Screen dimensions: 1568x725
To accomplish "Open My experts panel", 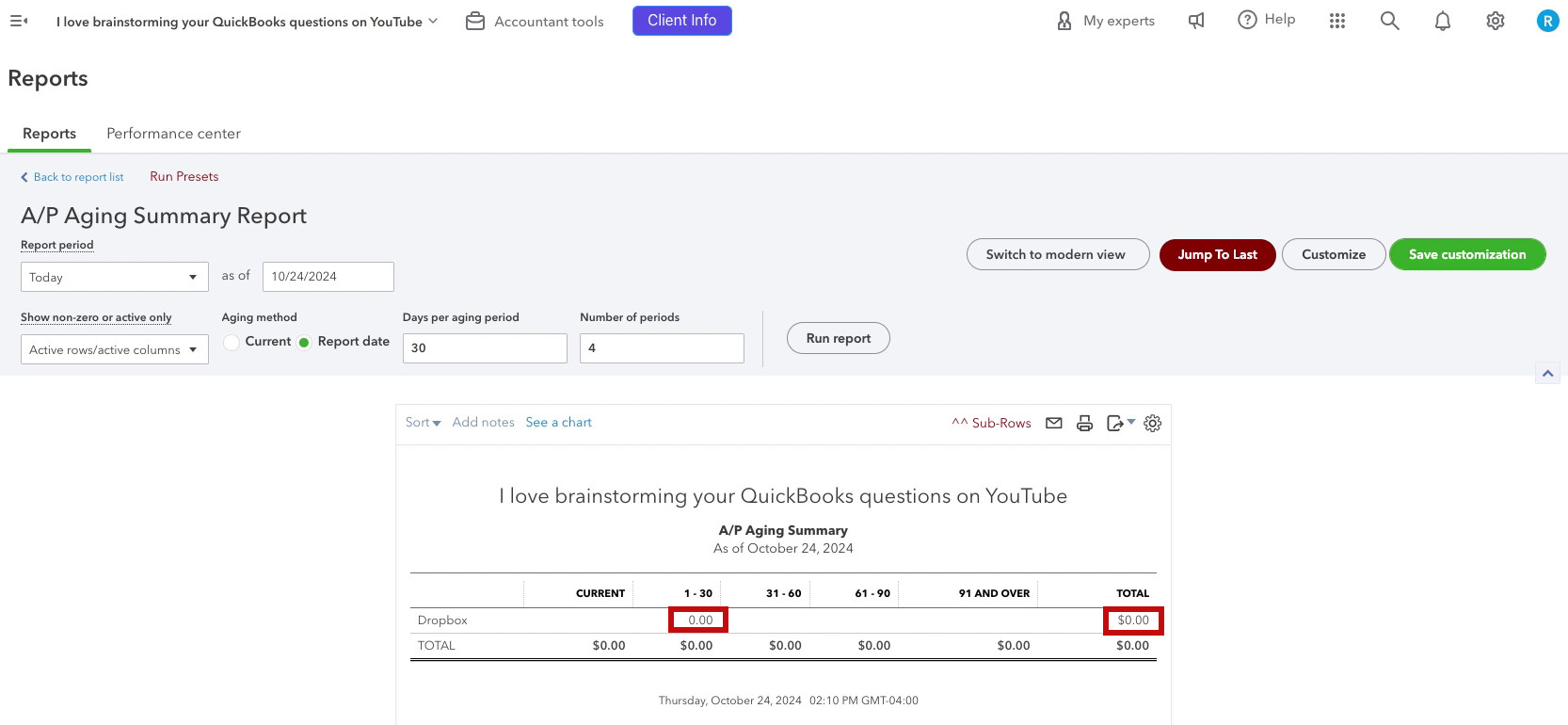I will click(x=1105, y=21).
